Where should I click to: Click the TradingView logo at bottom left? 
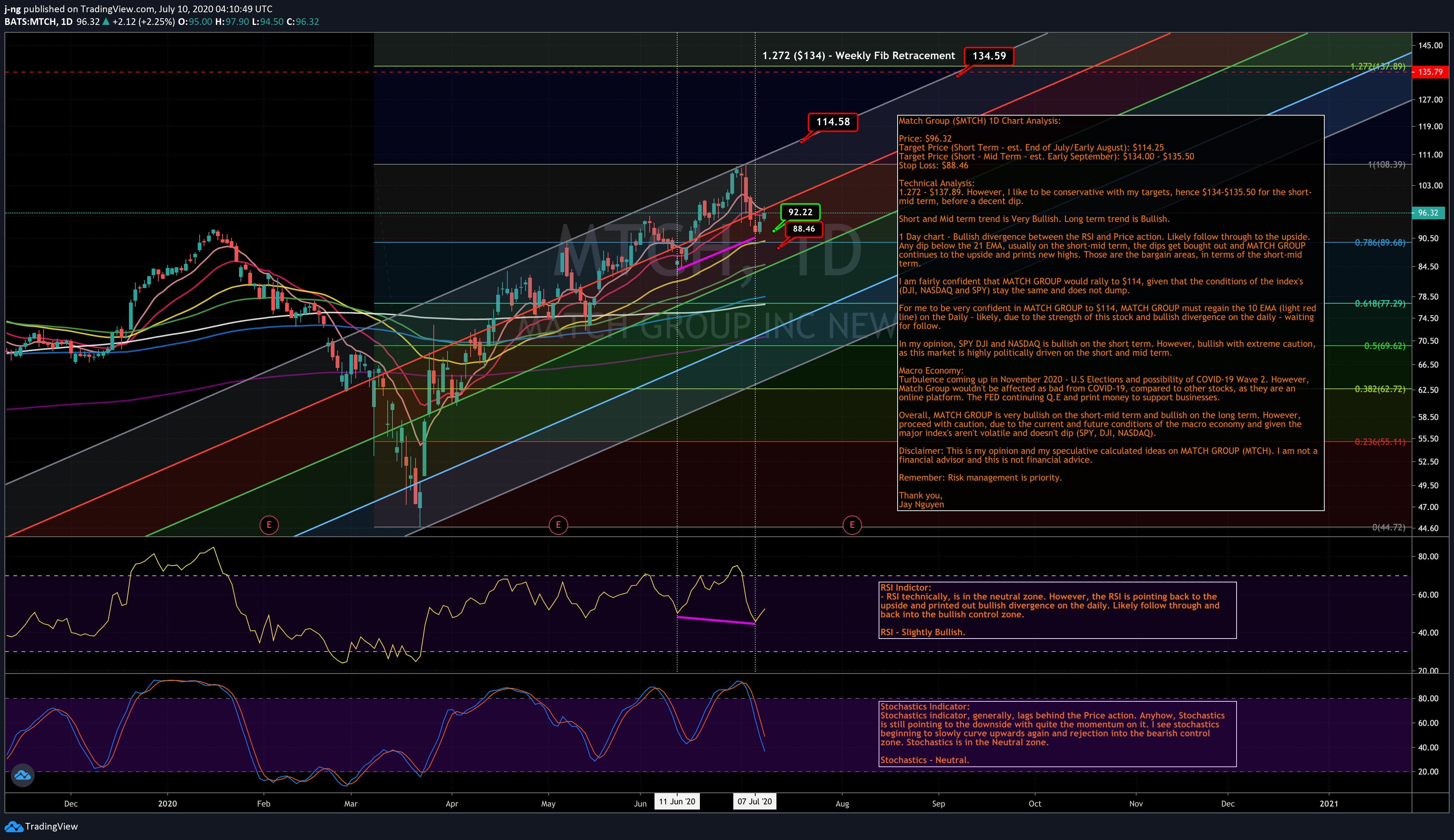coord(41,826)
